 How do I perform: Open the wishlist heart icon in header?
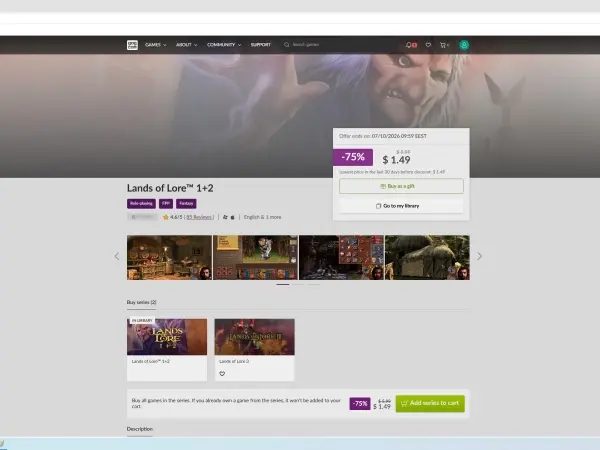428,45
